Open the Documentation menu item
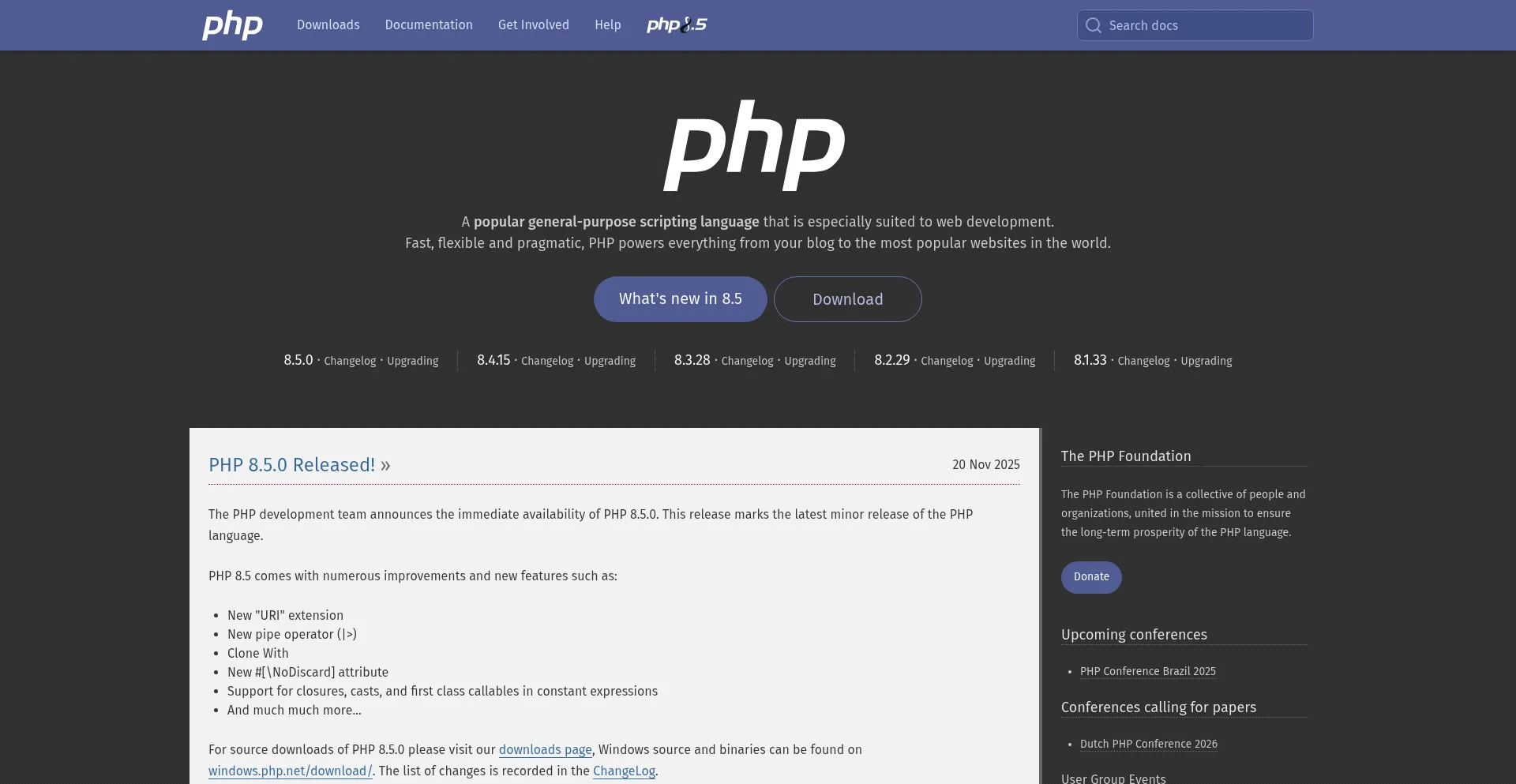The image size is (1516, 784). (x=429, y=25)
